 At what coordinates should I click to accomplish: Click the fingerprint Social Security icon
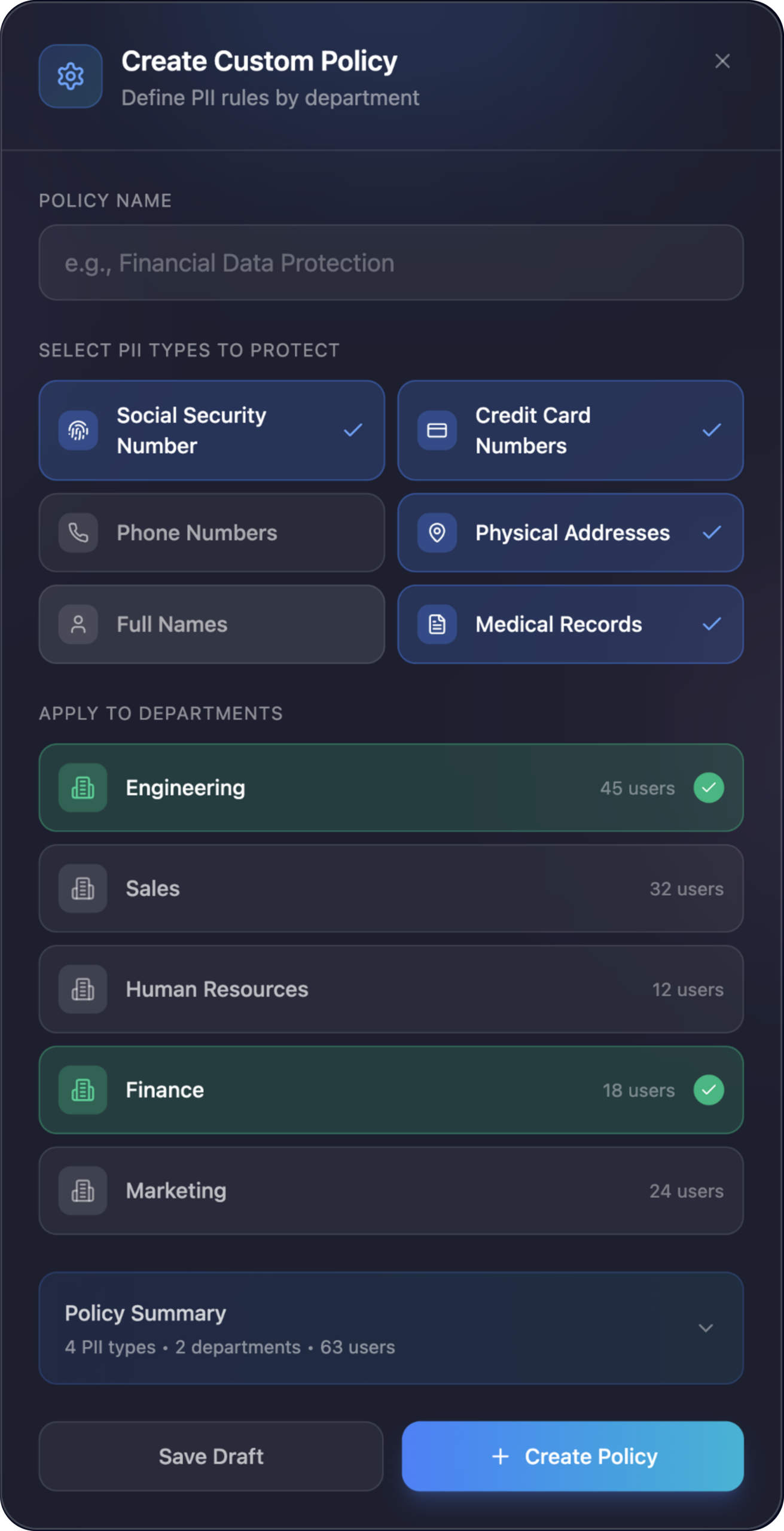(x=78, y=430)
